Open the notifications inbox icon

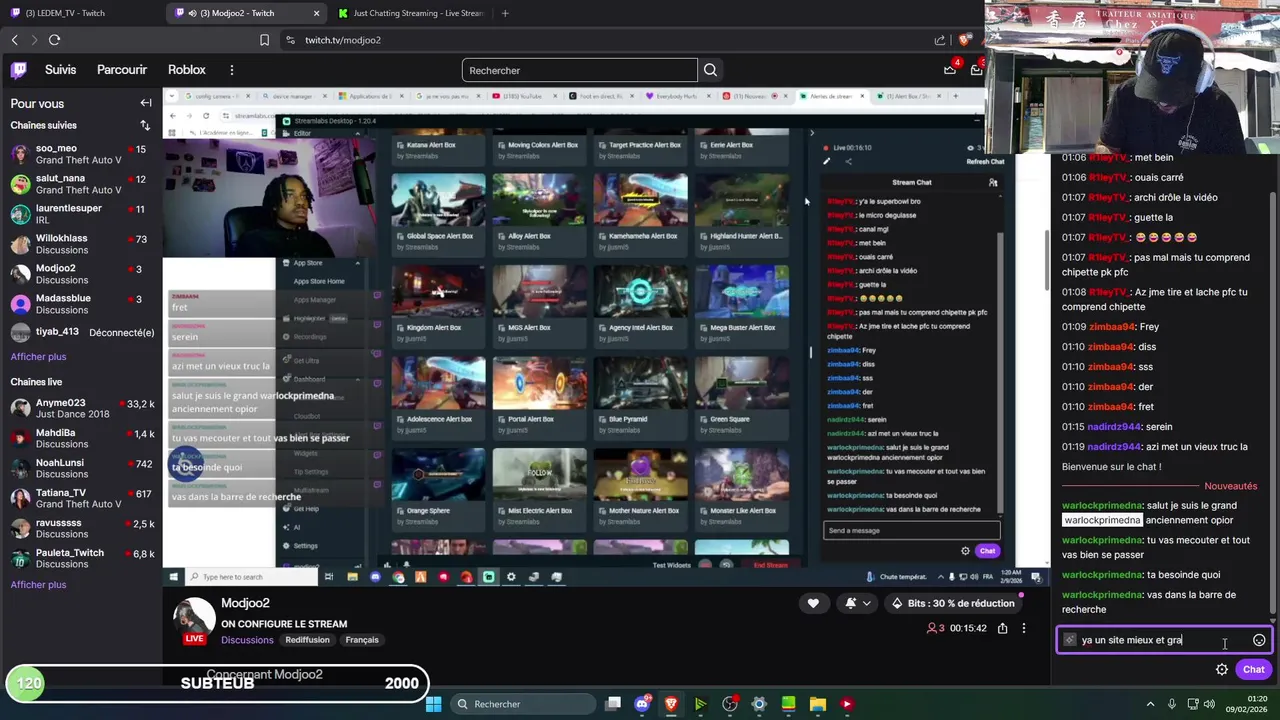tap(976, 70)
